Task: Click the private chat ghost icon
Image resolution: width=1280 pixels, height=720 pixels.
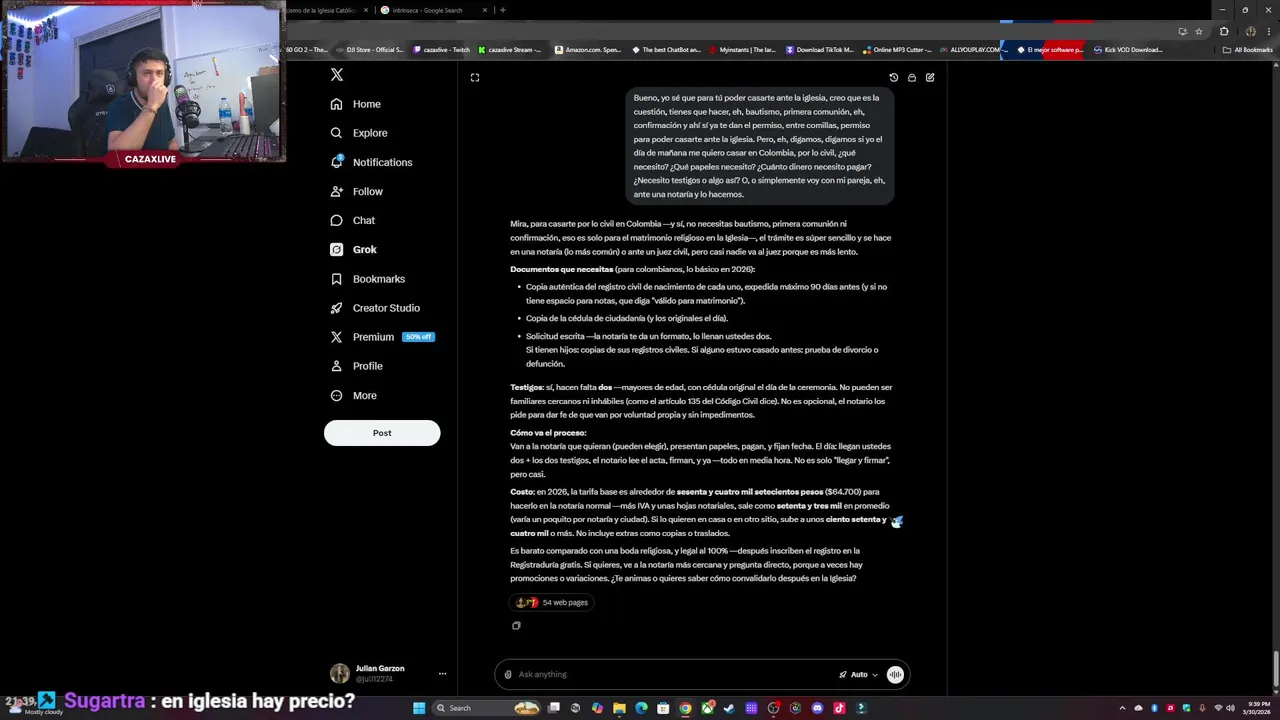Action: click(912, 77)
